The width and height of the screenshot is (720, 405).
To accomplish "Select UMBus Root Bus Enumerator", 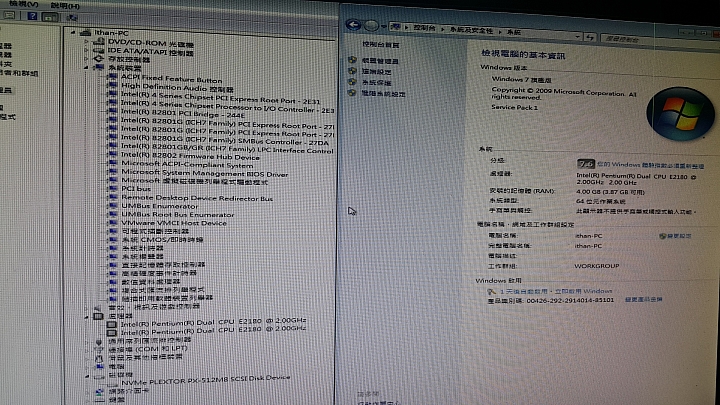I will coord(178,214).
